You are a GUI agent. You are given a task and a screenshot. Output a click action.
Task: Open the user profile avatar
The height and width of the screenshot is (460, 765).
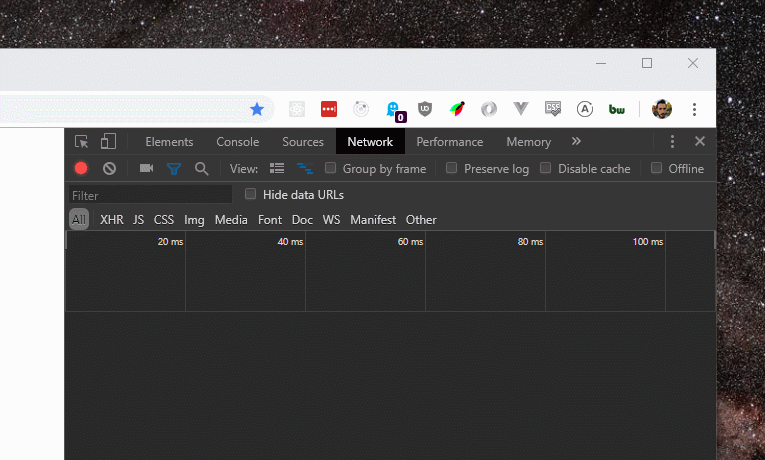pos(662,109)
